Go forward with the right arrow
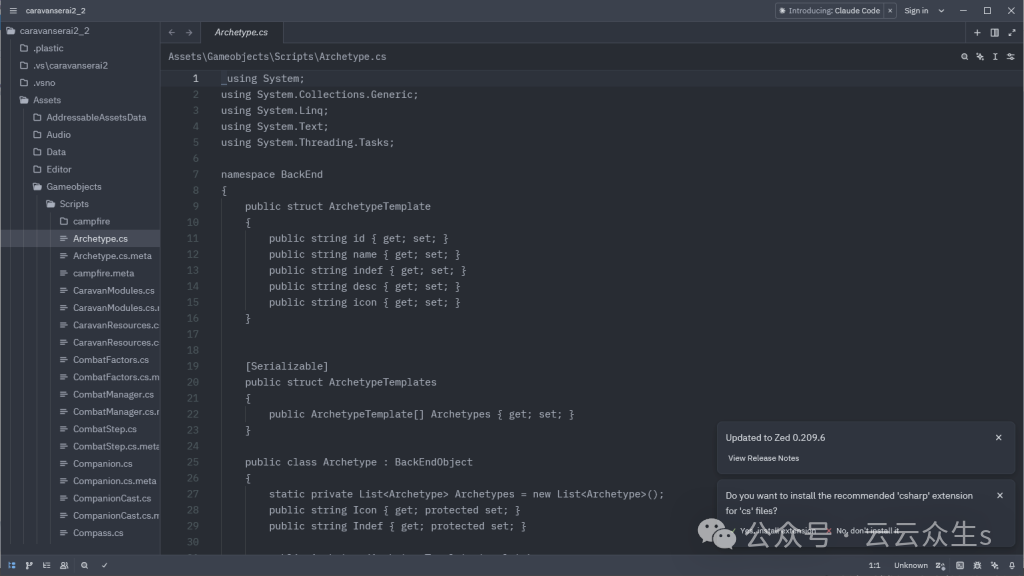Viewport: 1024px width, 576px height. 189,32
